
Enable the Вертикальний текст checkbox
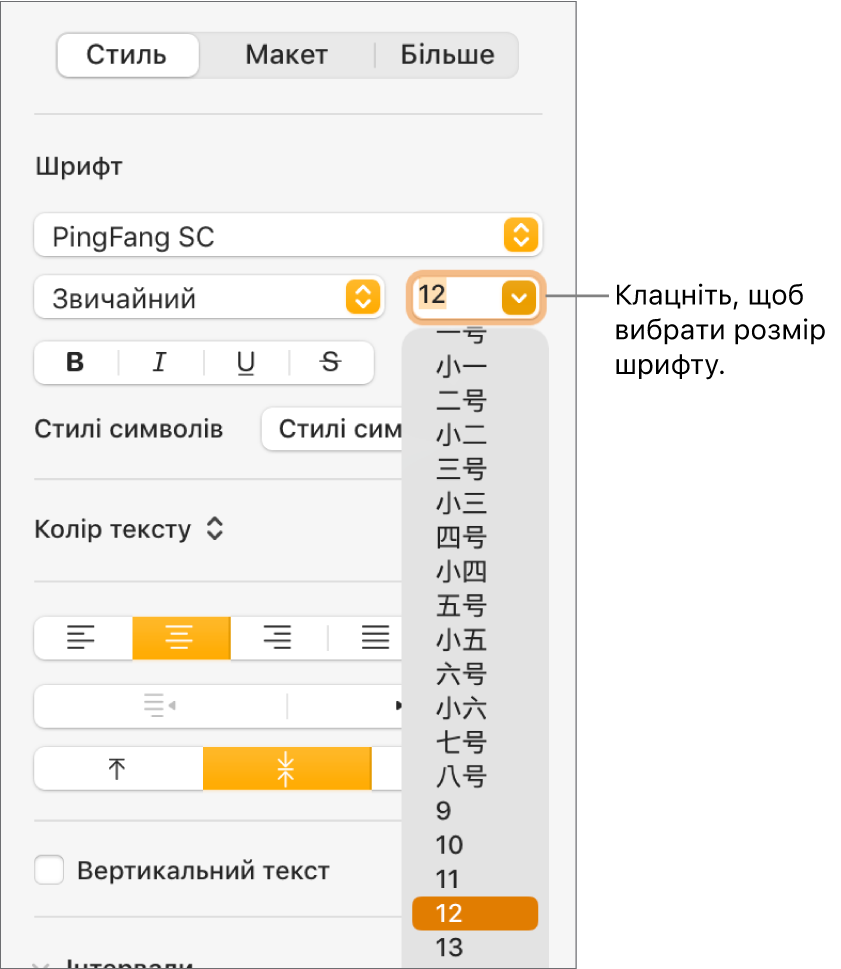point(49,870)
